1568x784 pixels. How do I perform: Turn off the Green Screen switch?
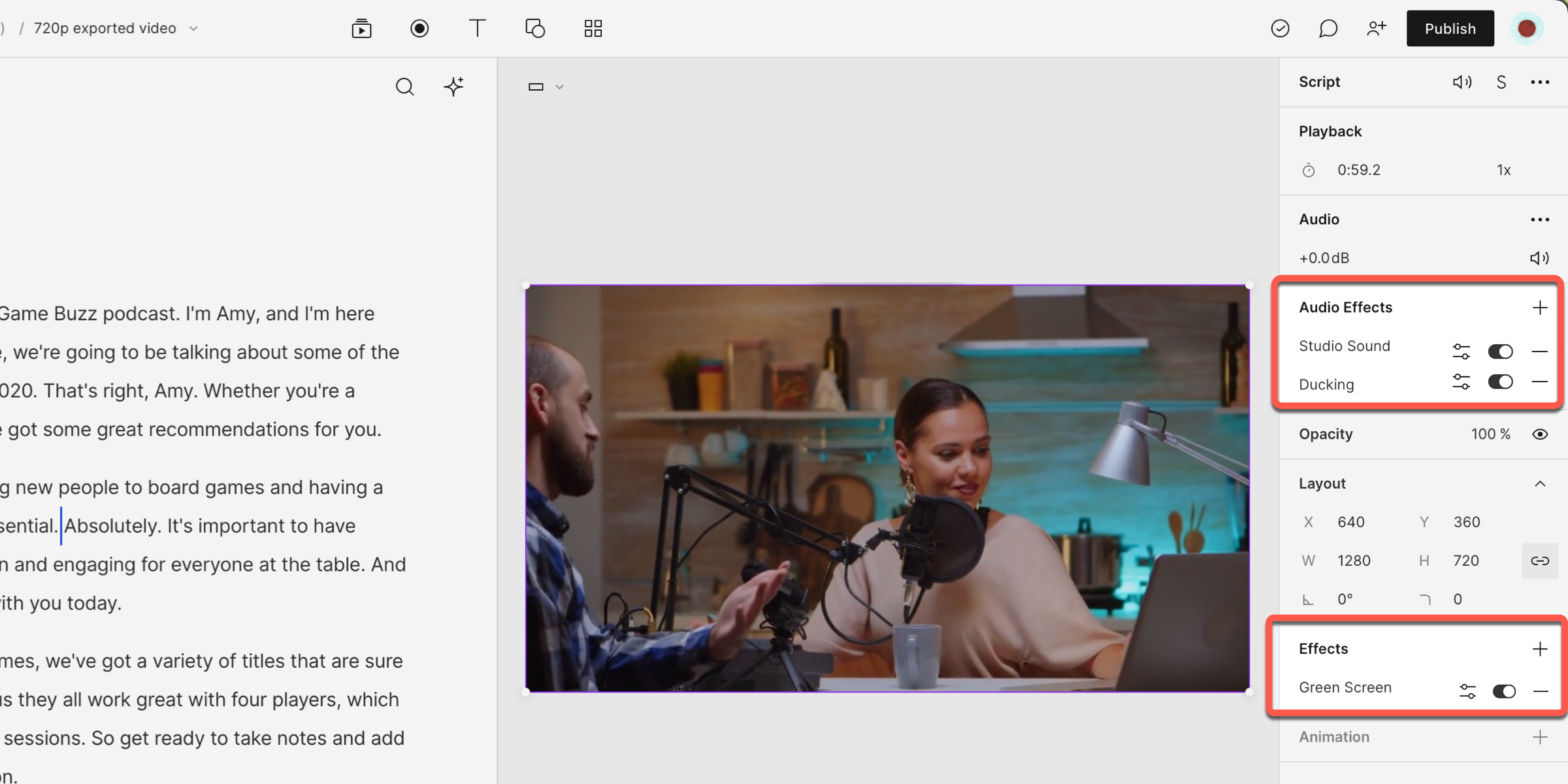[x=1504, y=691]
